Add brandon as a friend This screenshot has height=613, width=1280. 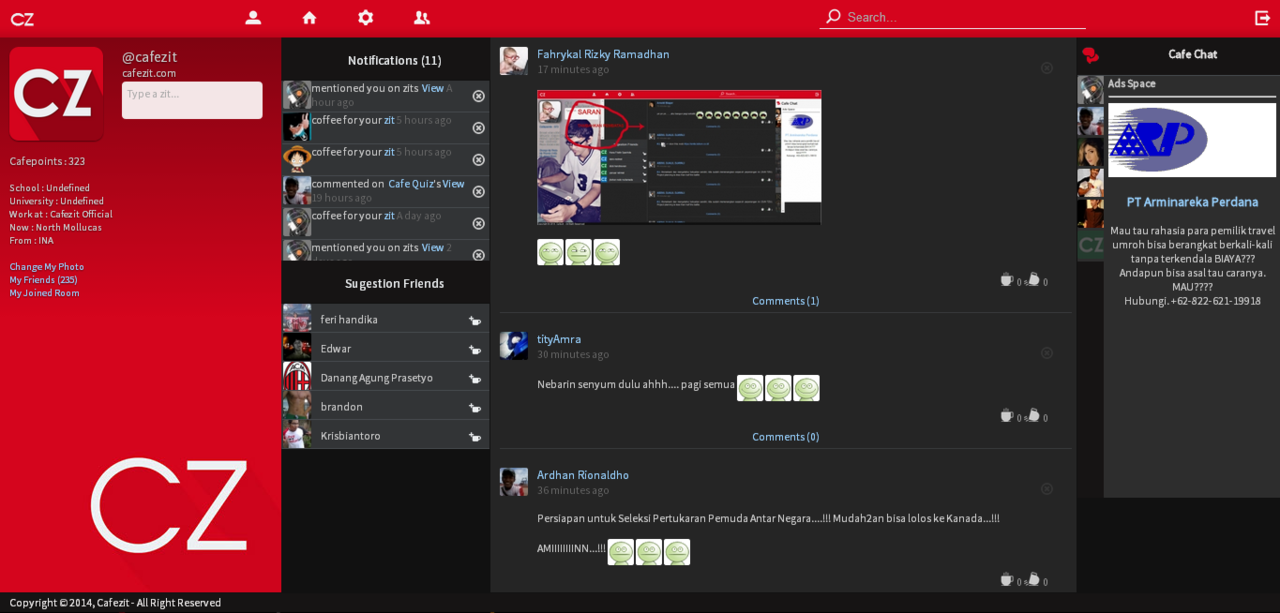pyautogui.click(x=475, y=407)
